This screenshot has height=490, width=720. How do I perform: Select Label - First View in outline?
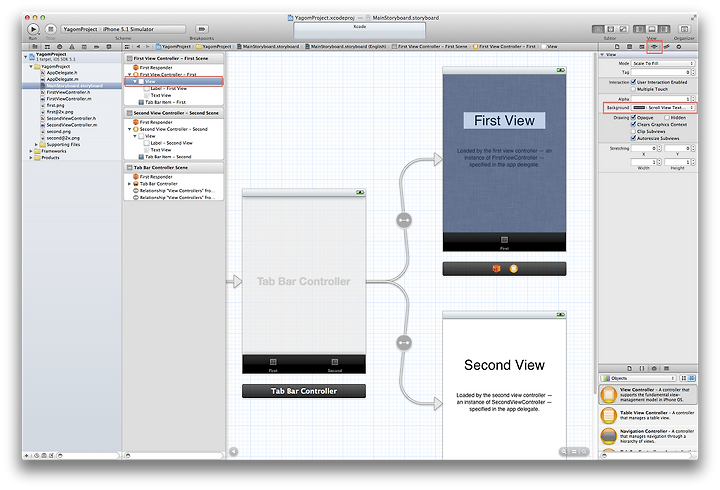tap(169, 88)
